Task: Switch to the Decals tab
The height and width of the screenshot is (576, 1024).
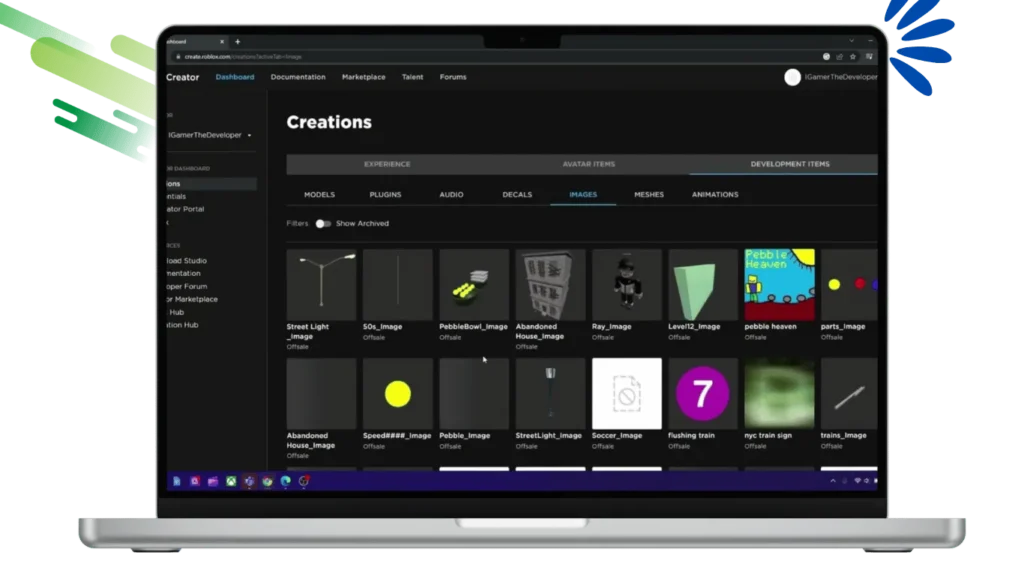Action: [517, 195]
